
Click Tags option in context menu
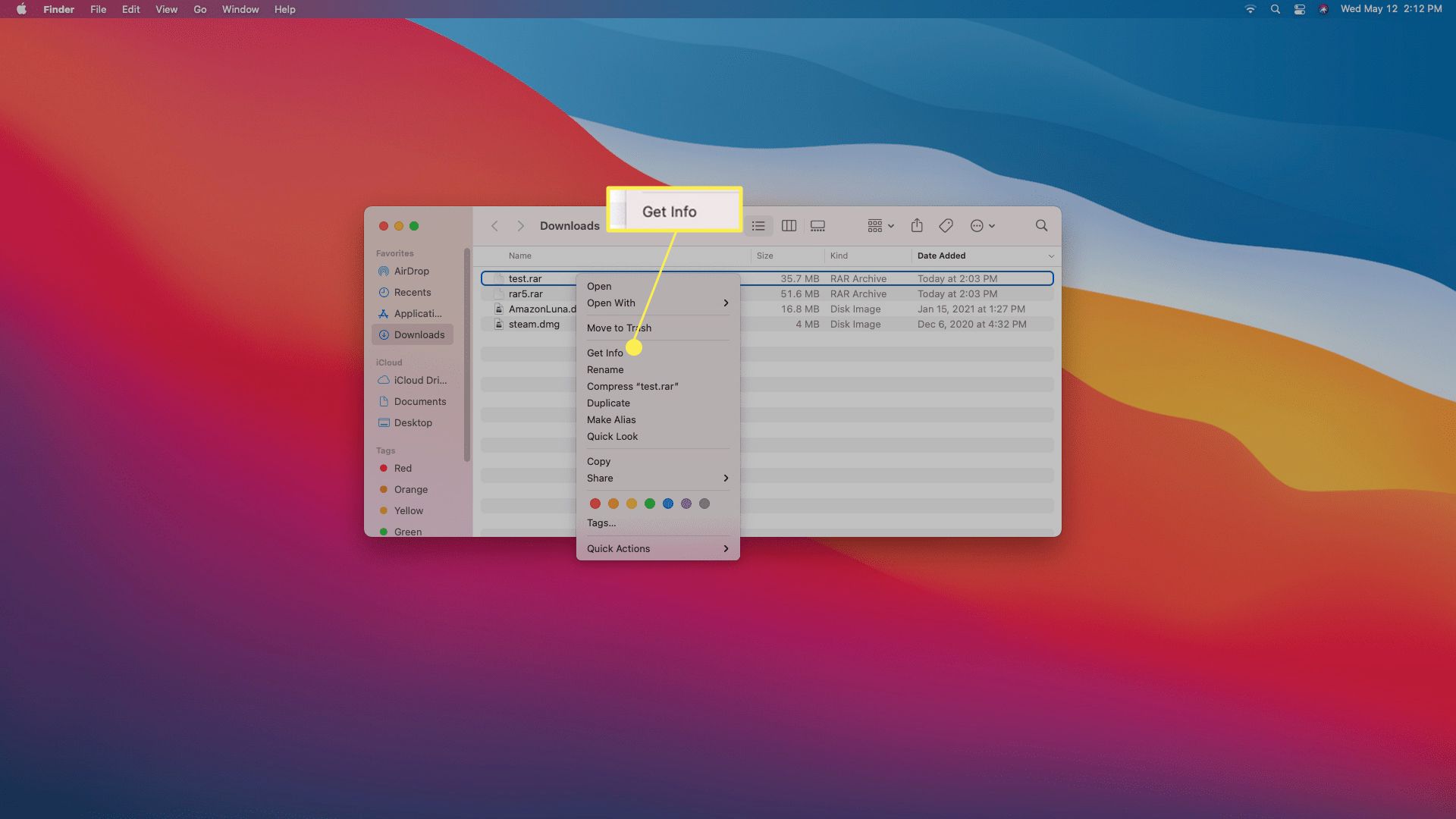pos(600,522)
